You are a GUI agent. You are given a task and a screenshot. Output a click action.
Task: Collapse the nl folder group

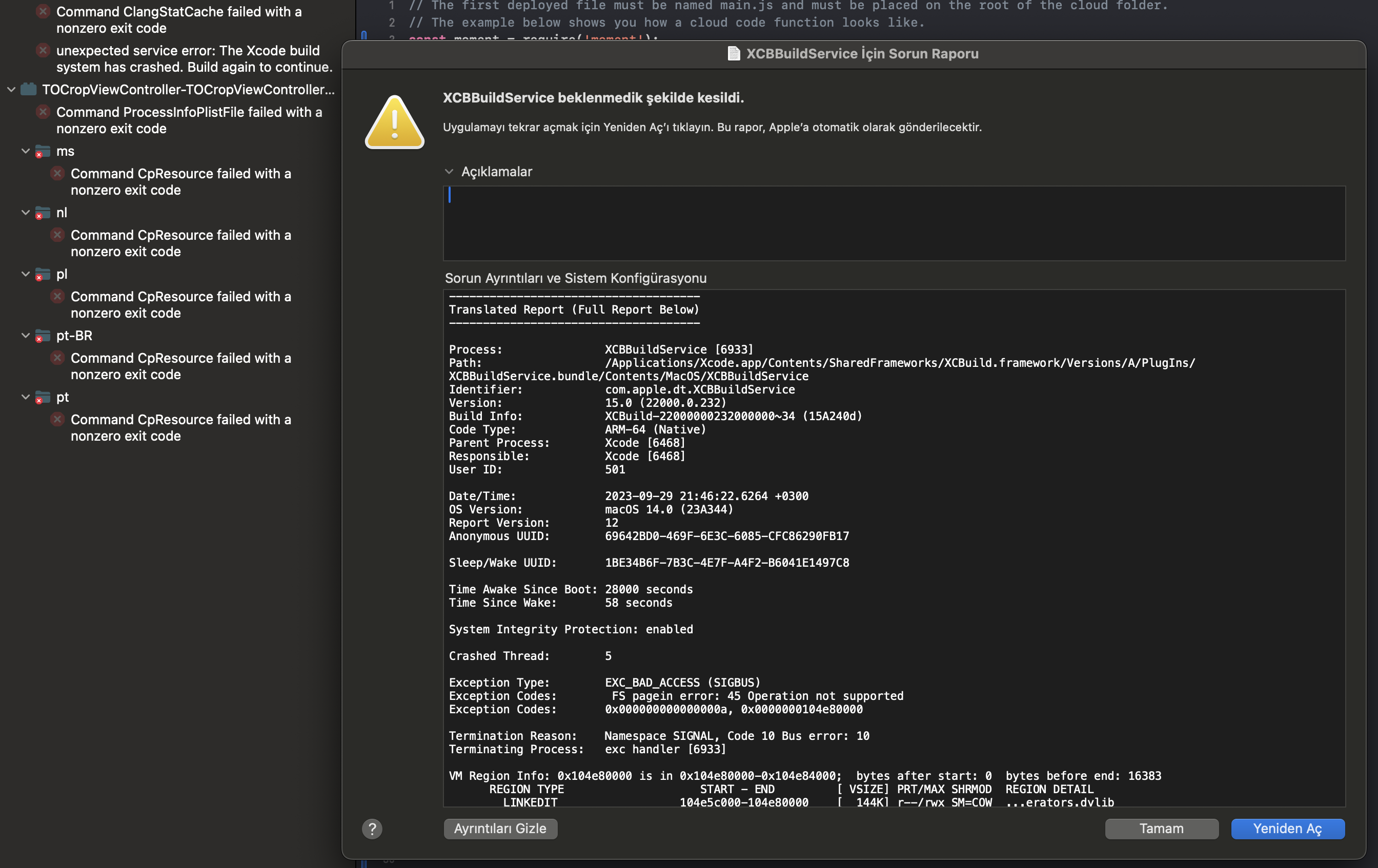point(25,213)
